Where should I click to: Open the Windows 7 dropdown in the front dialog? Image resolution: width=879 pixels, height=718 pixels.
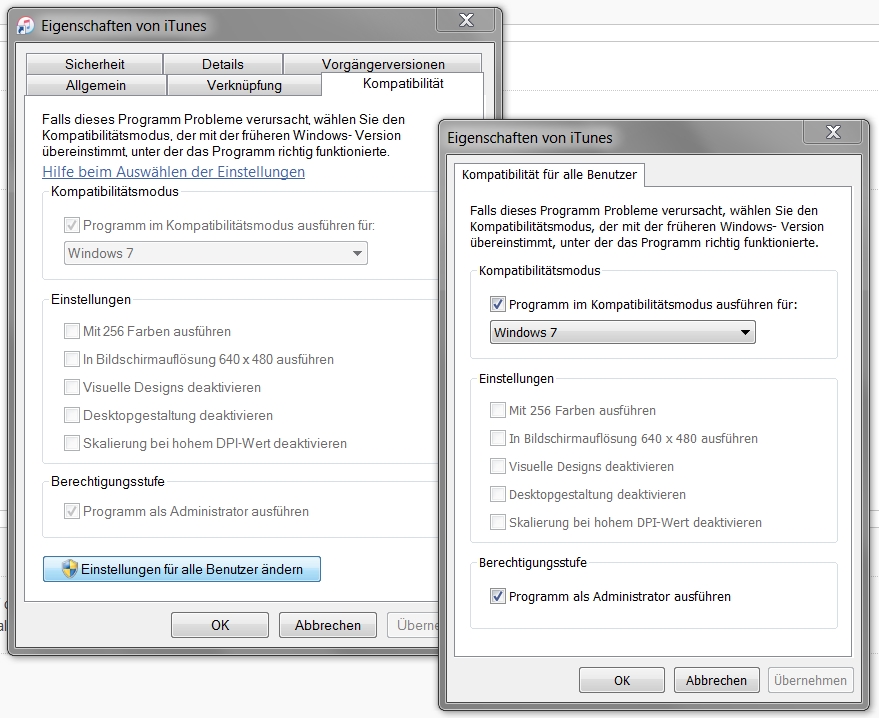pos(622,332)
